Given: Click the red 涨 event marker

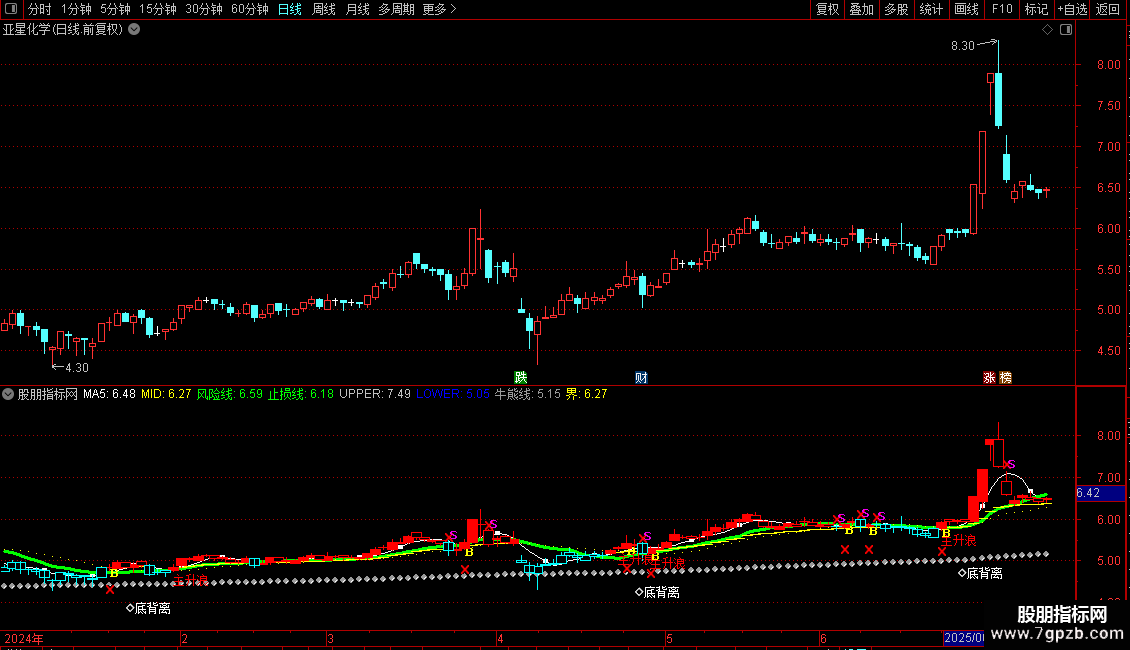Looking at the screenshot, I should (x=989, y=378).
